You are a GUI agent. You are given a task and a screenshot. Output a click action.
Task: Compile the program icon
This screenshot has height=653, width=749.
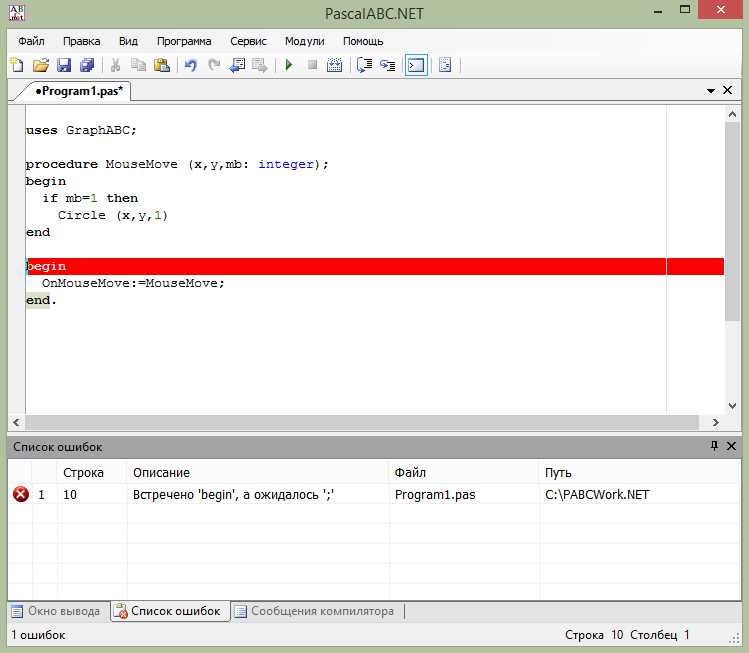[x=334, y=65]
